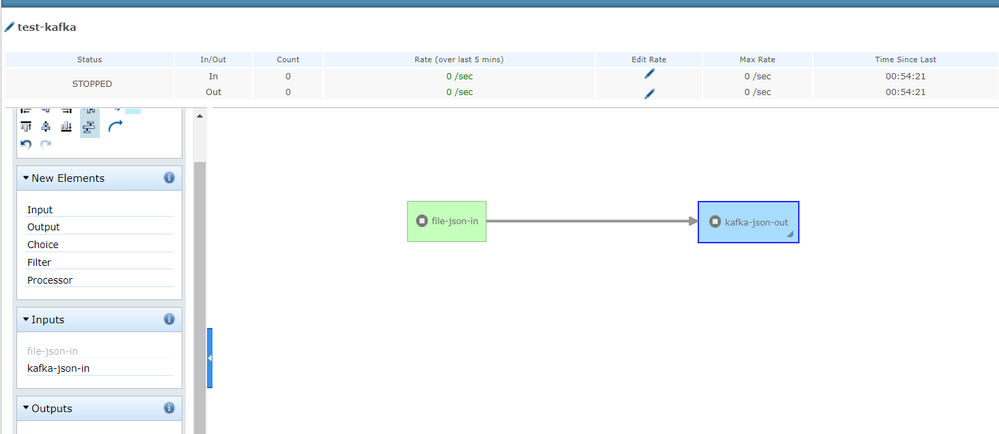This screenshot has width=999, height=434.
Task: Edit the Out rate pencil icon
Action: (649, 94)
